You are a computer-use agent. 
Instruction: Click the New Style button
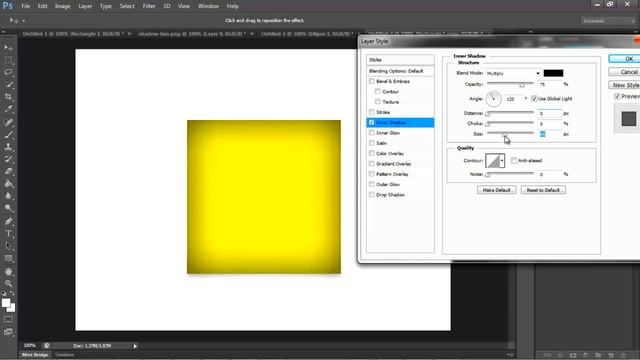pos(624,85)
